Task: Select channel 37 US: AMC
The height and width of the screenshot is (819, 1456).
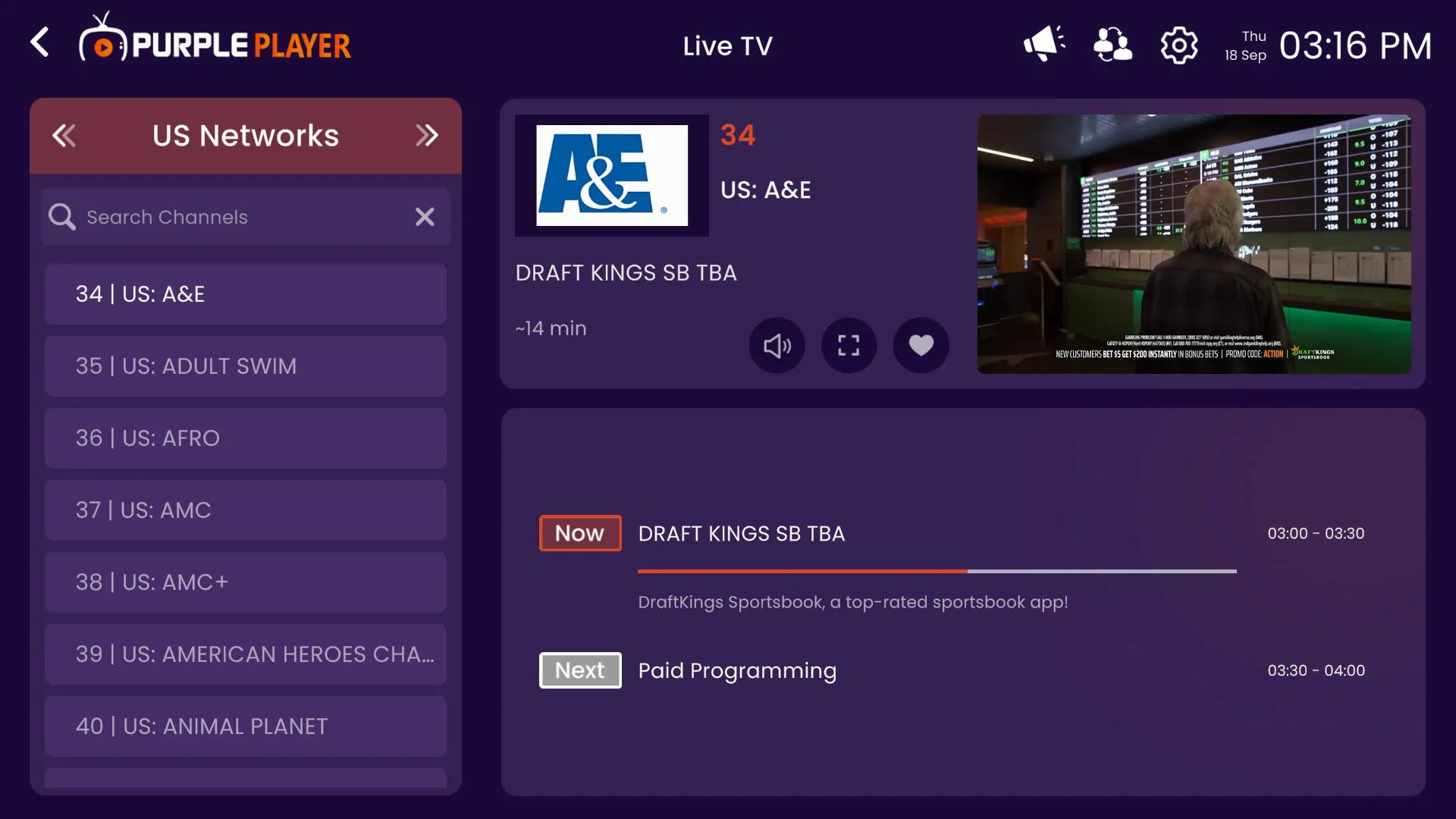Action: coord(246,510)
